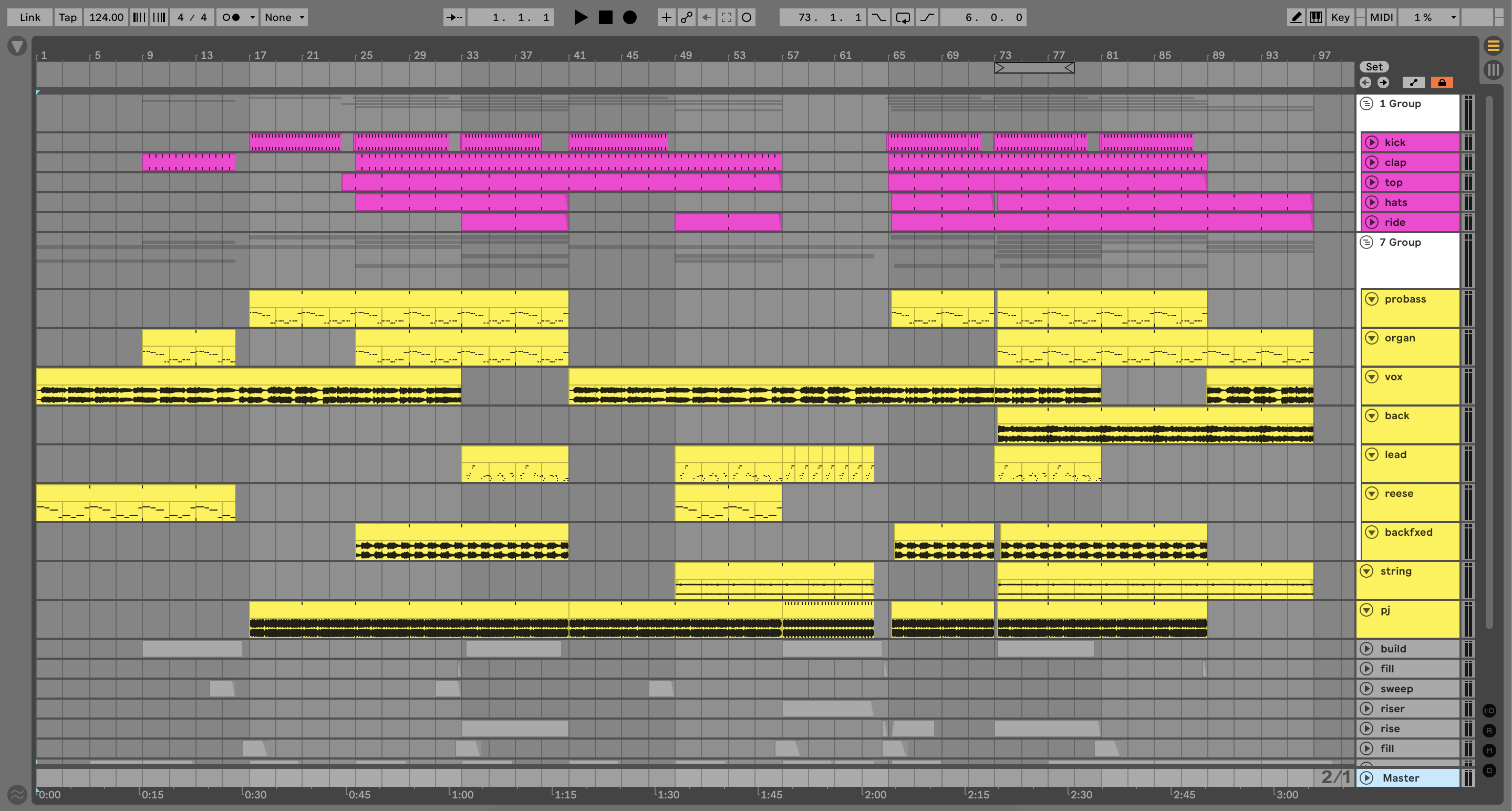Click the MIDI Arrangement Overdub plus icon
This screenshot has width=1512, height=811.
[x=666, y=18]
